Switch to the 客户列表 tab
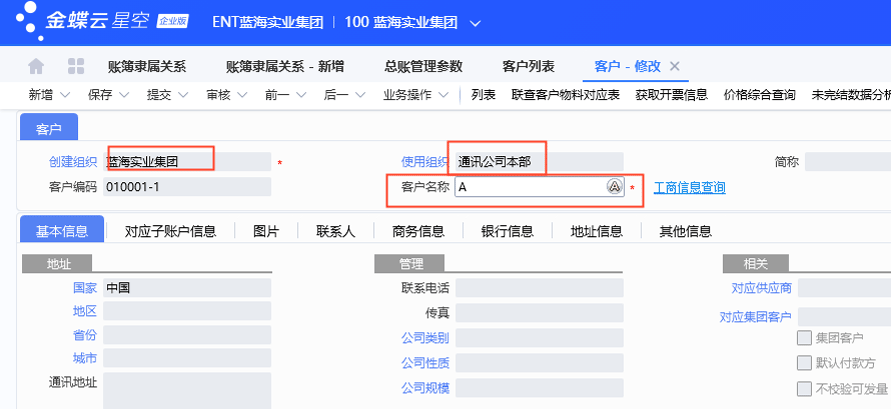 (528, 66)
